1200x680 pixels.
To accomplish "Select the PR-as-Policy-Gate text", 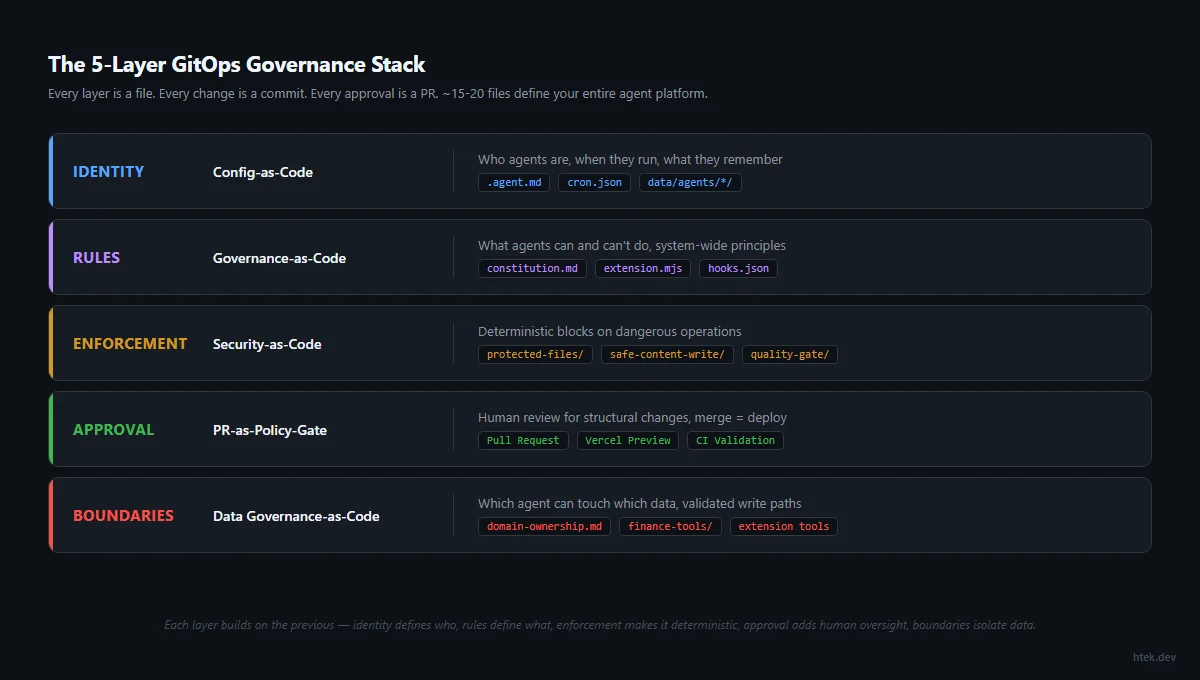I will click(x=270, y=430).
